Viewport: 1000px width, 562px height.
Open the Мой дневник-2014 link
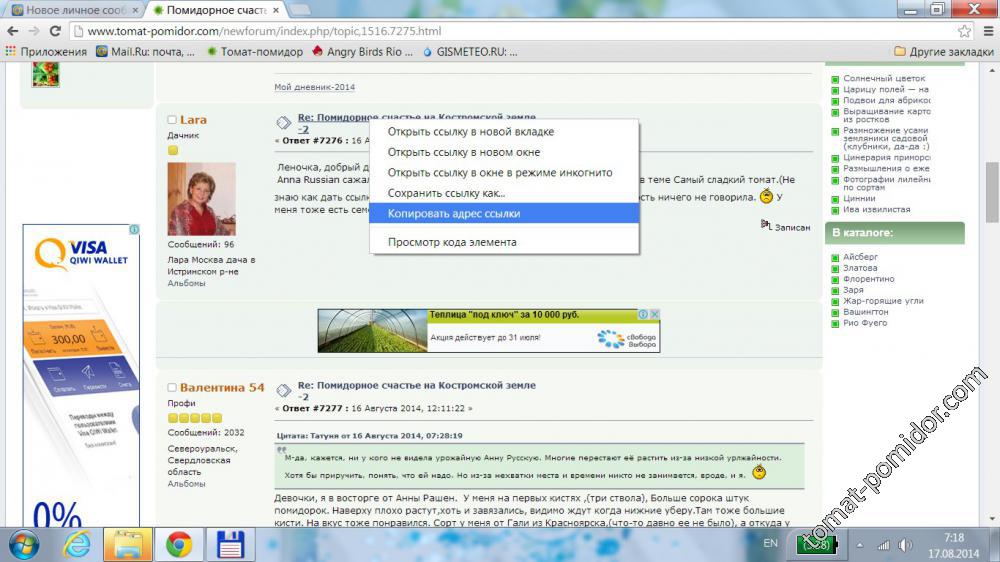[314, 87]
